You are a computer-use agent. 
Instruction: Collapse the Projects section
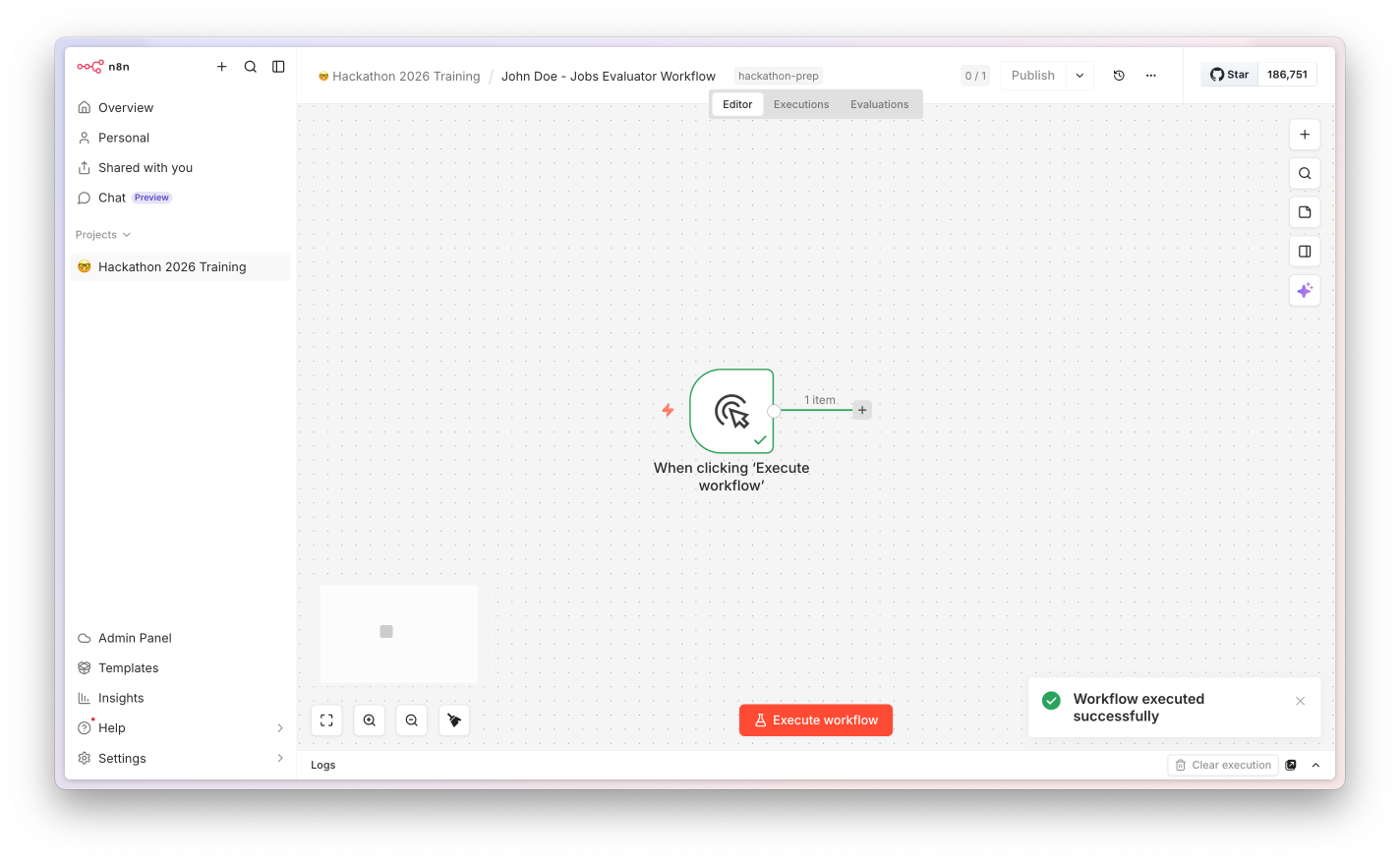[103, 235]
